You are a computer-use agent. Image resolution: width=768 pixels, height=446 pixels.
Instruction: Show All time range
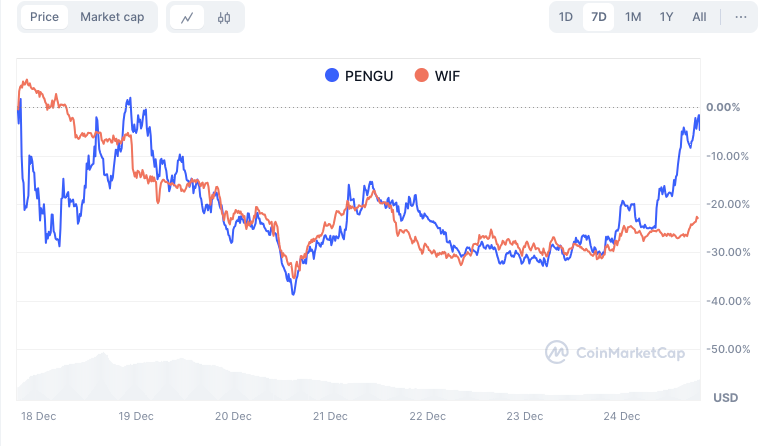(699, 17)
